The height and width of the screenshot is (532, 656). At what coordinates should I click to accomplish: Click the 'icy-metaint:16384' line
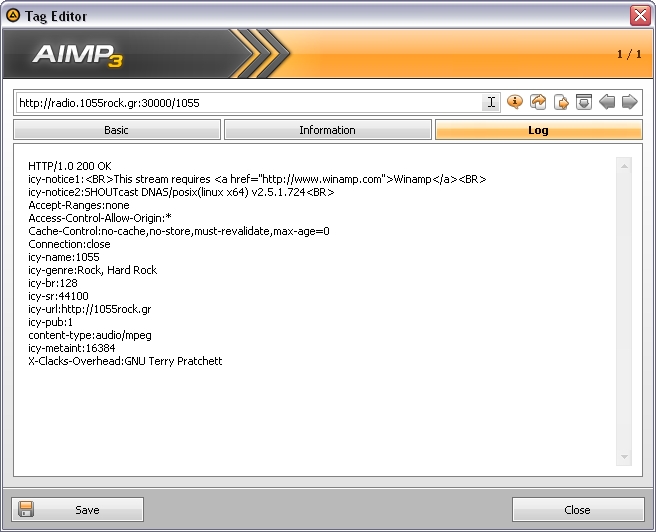coord(72,348)
